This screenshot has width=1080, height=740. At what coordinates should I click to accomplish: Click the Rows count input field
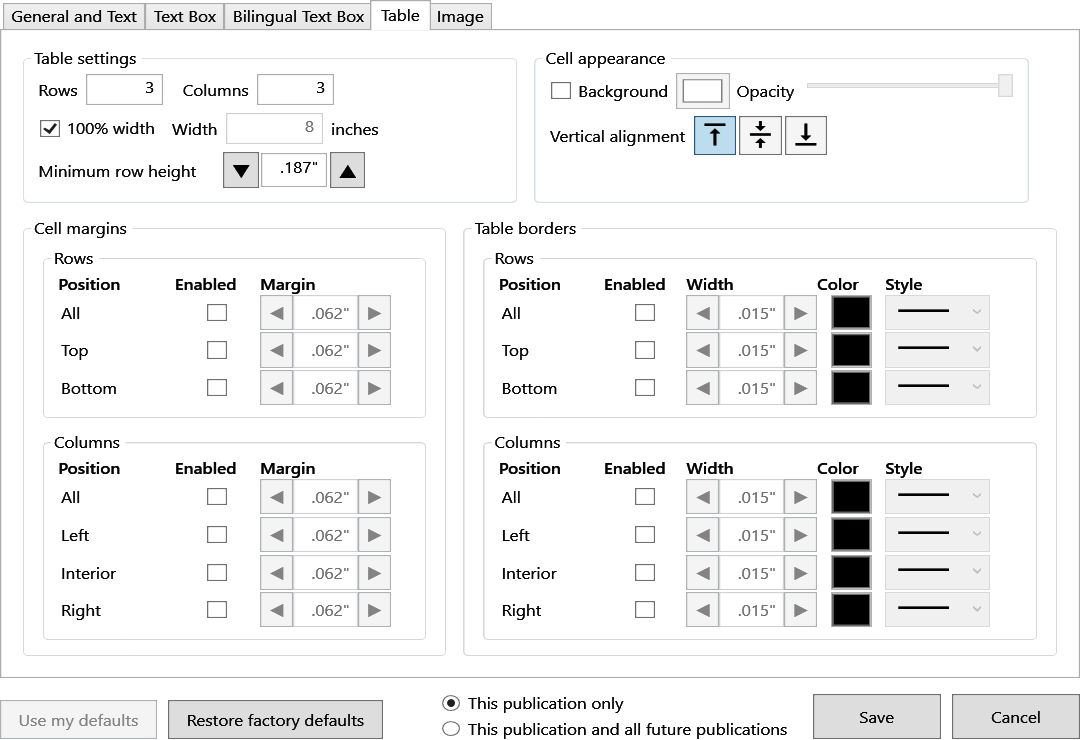(125, 89)
